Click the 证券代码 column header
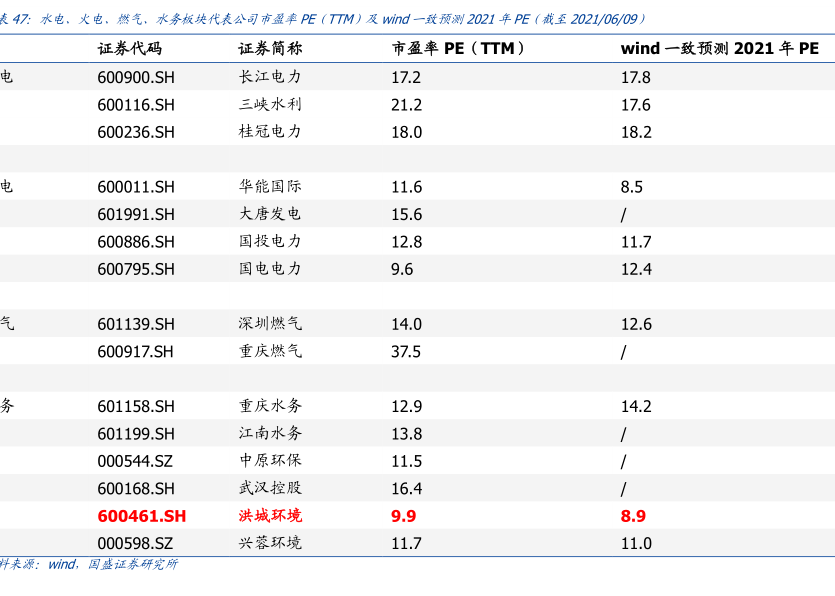Viewport: 835px width, 596px height. (128, 49)
